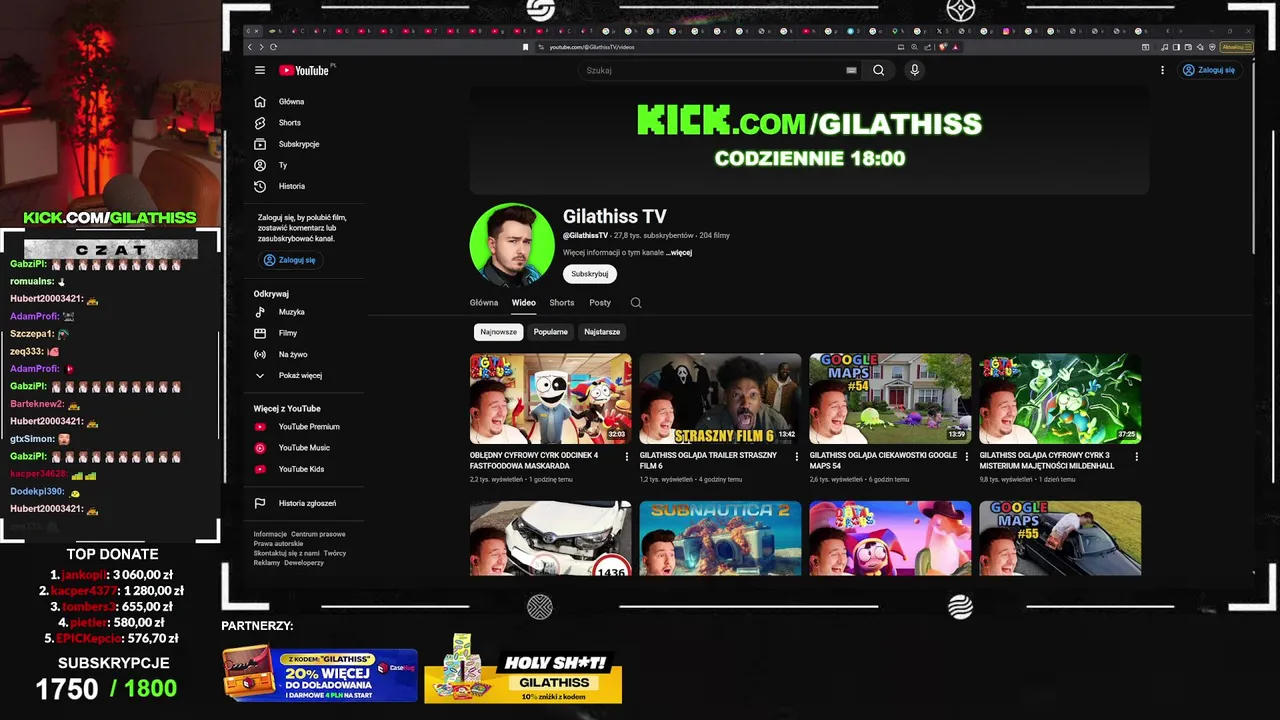Click the Gilathiss TV channel avatar
Viewport: 1280px width, 720px height.
tap(512, 245)
